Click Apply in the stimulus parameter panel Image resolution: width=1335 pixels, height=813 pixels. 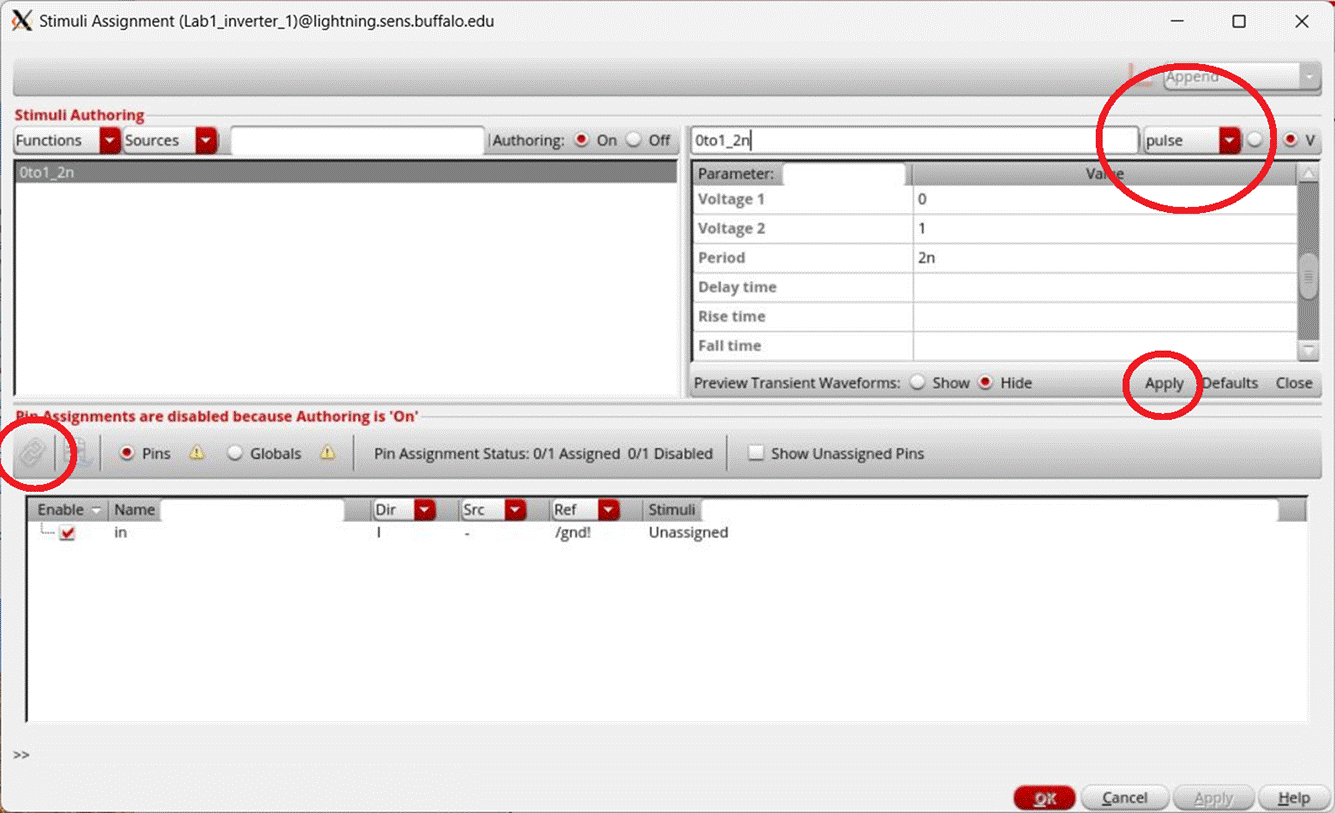[x=1164, y=383]
